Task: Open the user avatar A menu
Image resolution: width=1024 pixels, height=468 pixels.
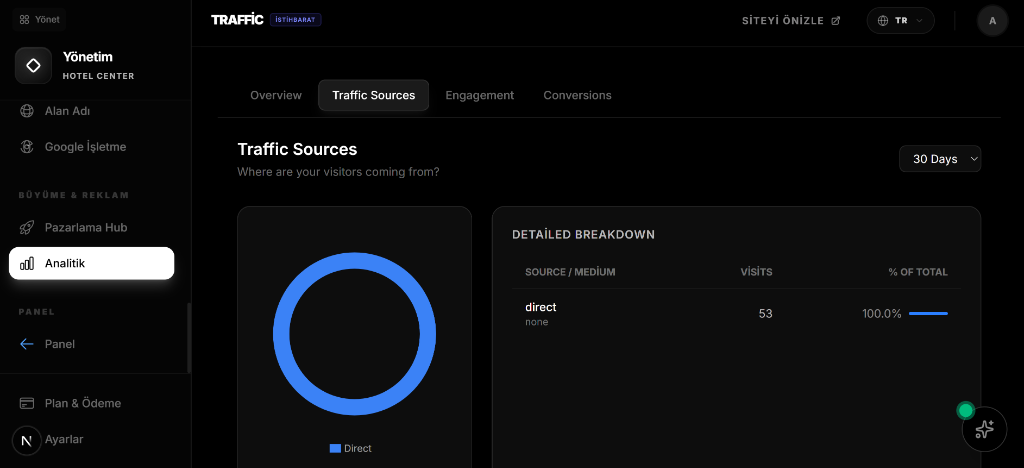Action: tap(992, 20)
